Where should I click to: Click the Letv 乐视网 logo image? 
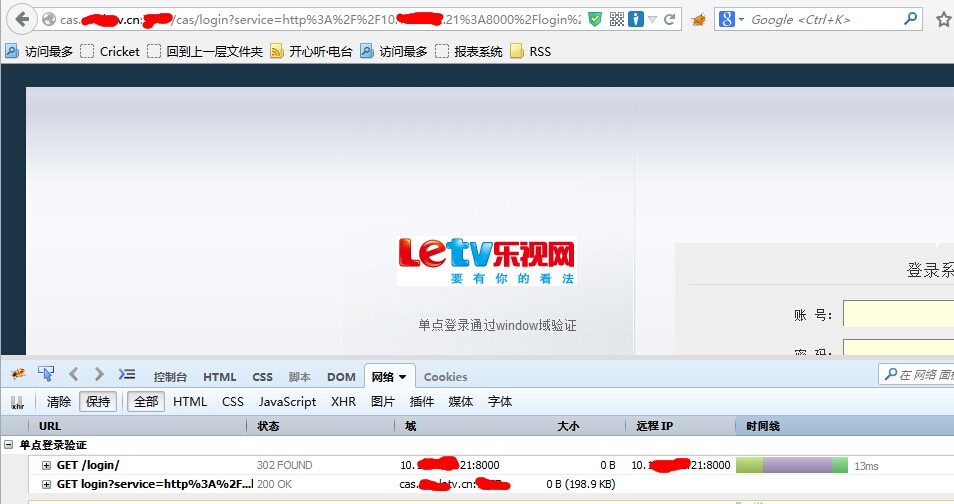(x=487, y=261)
